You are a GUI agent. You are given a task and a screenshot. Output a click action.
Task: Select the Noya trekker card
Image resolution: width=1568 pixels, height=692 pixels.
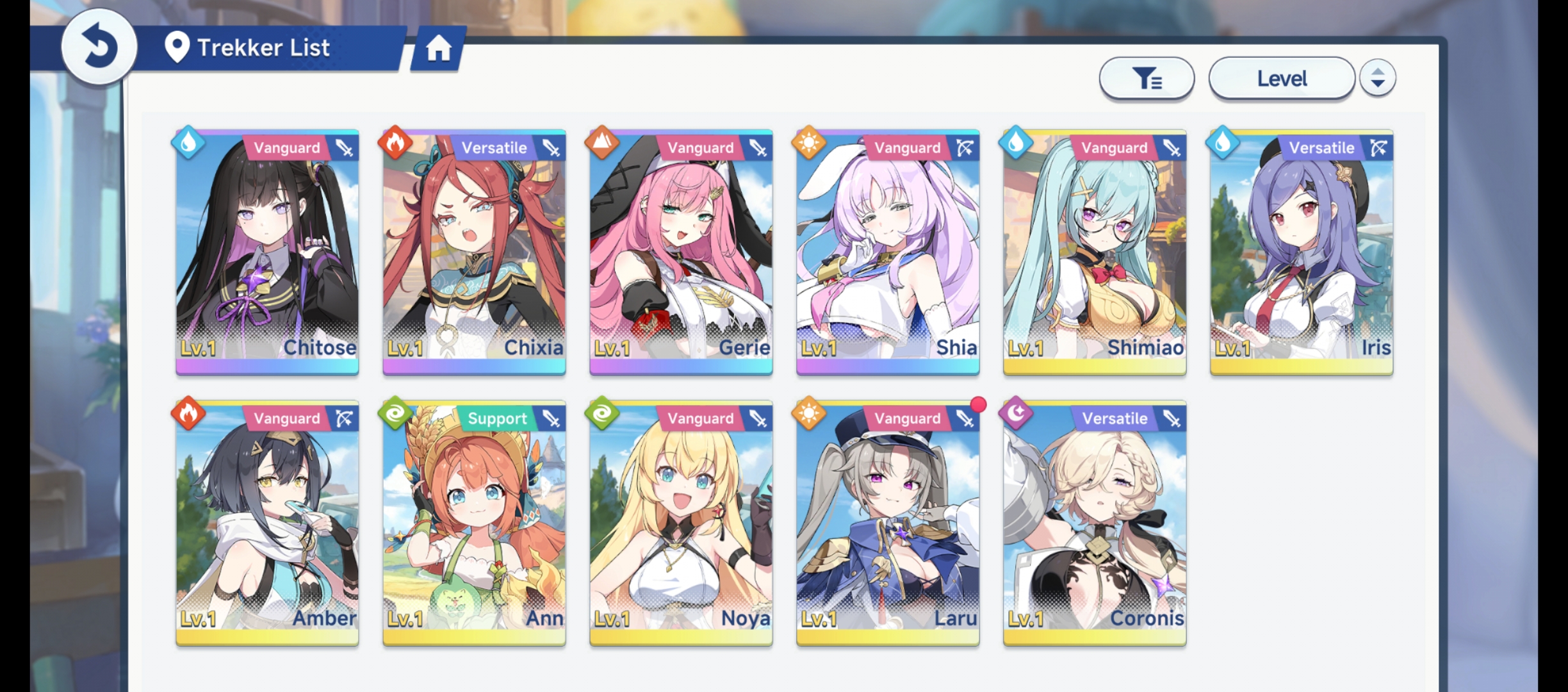coord(681,523)
